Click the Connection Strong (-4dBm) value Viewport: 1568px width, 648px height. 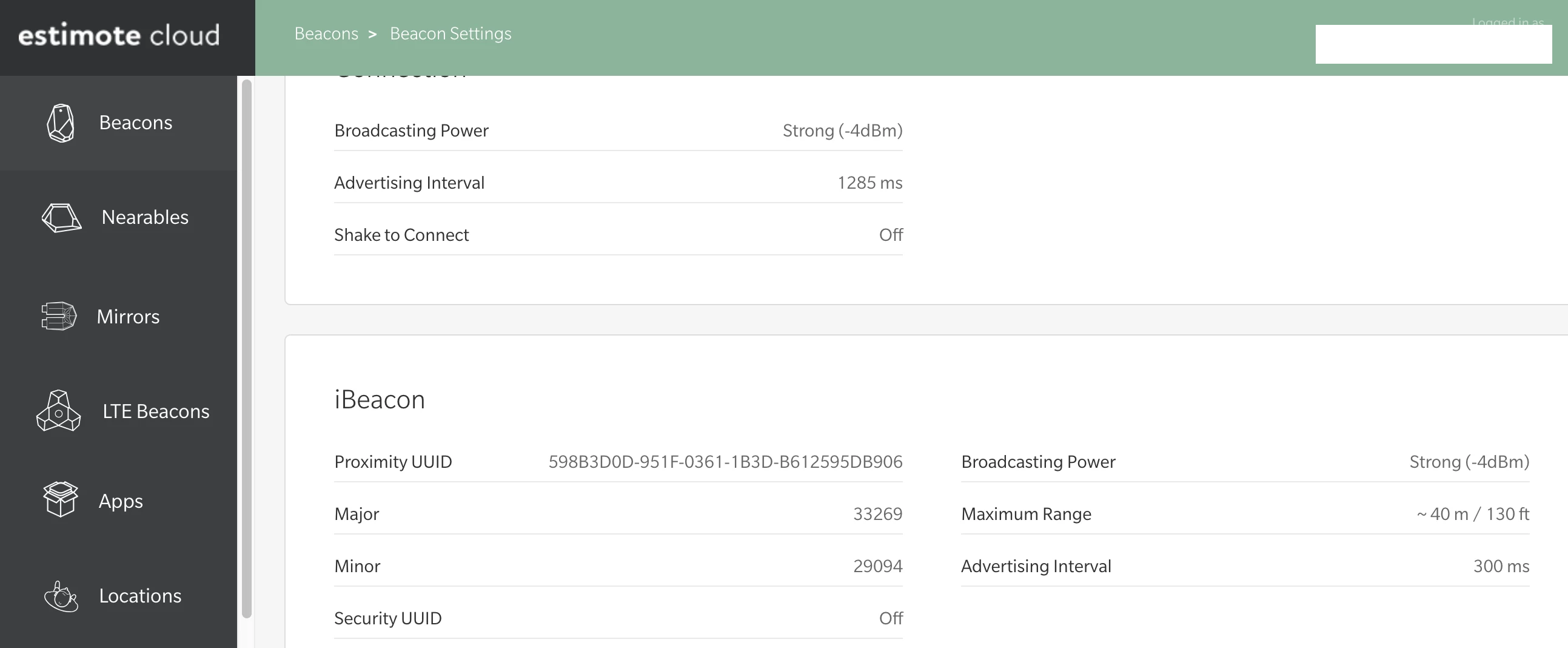point(842,130)
